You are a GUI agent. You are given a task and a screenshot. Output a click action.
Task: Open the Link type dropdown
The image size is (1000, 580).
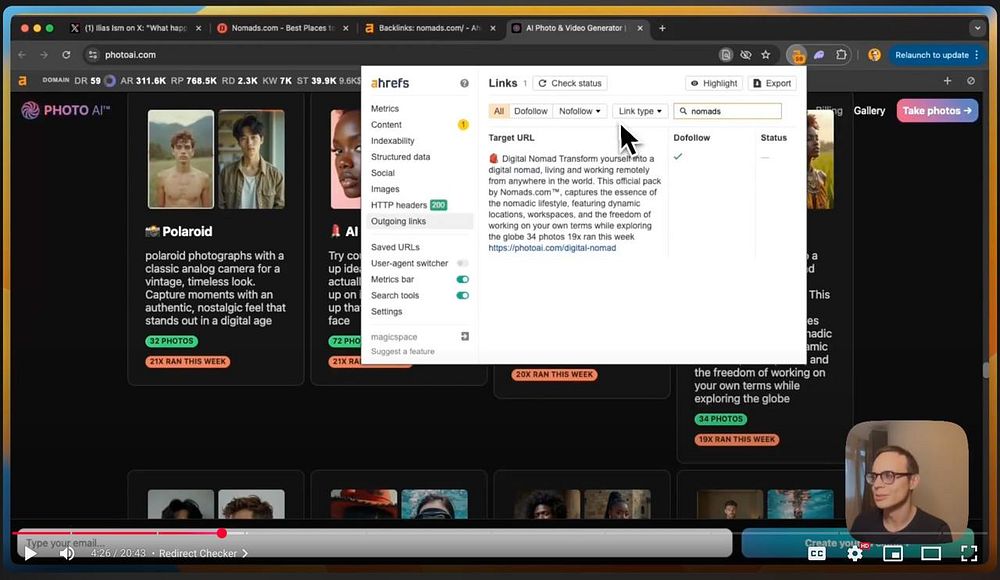click(640, 111)
